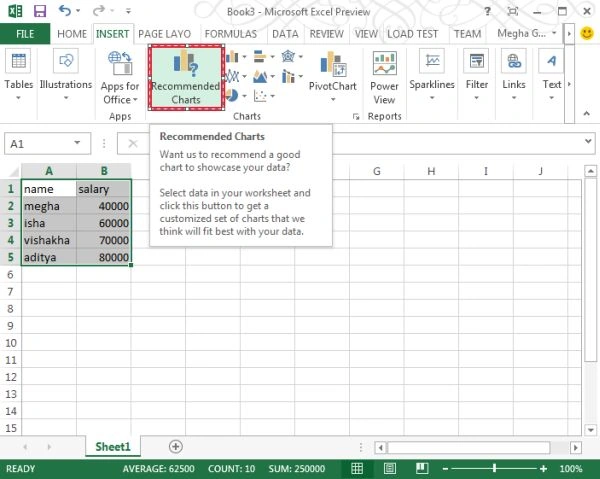Open the Megha G account dropdown

527,34
